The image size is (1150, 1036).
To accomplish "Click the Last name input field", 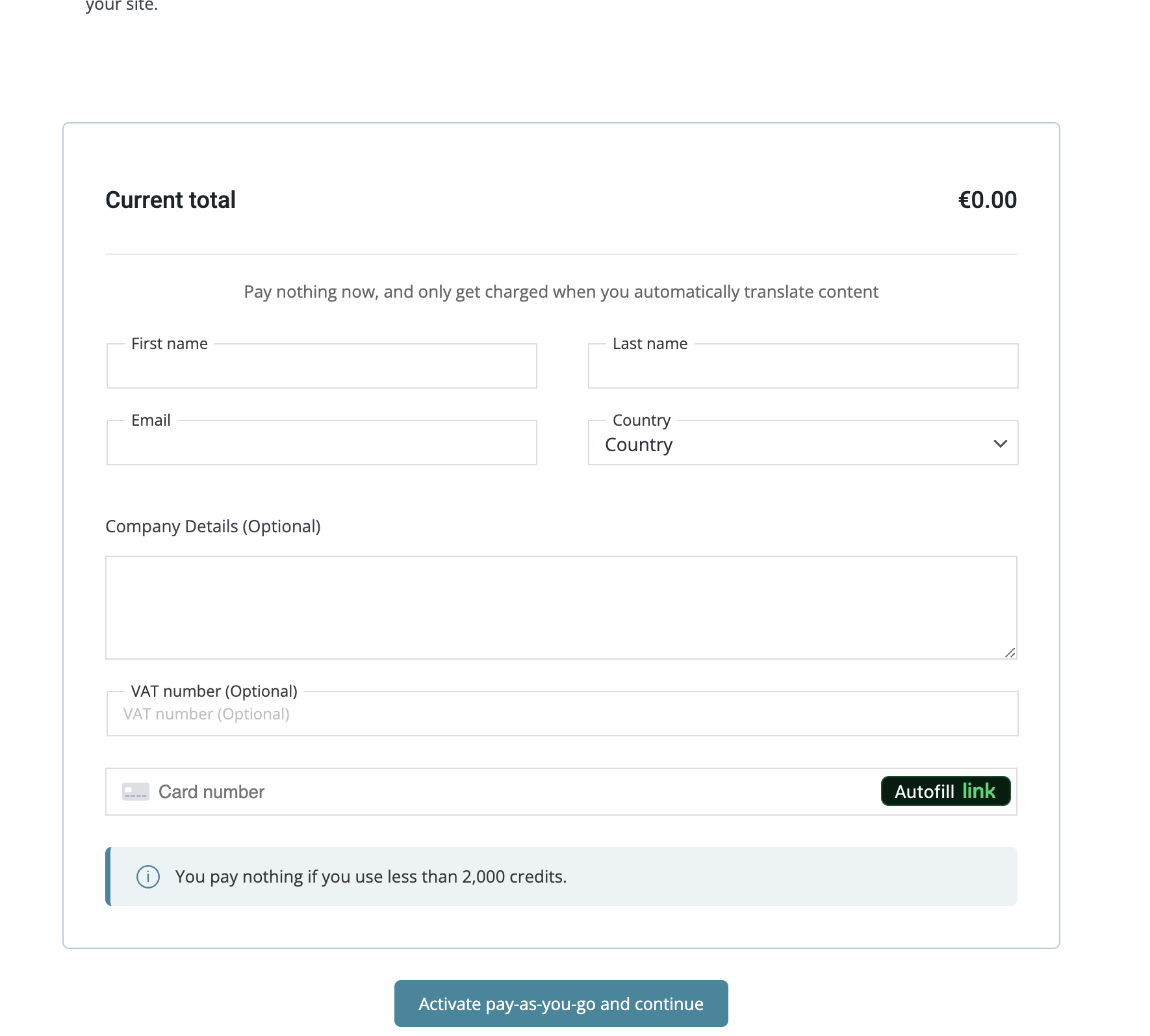I will click(803, 367).
